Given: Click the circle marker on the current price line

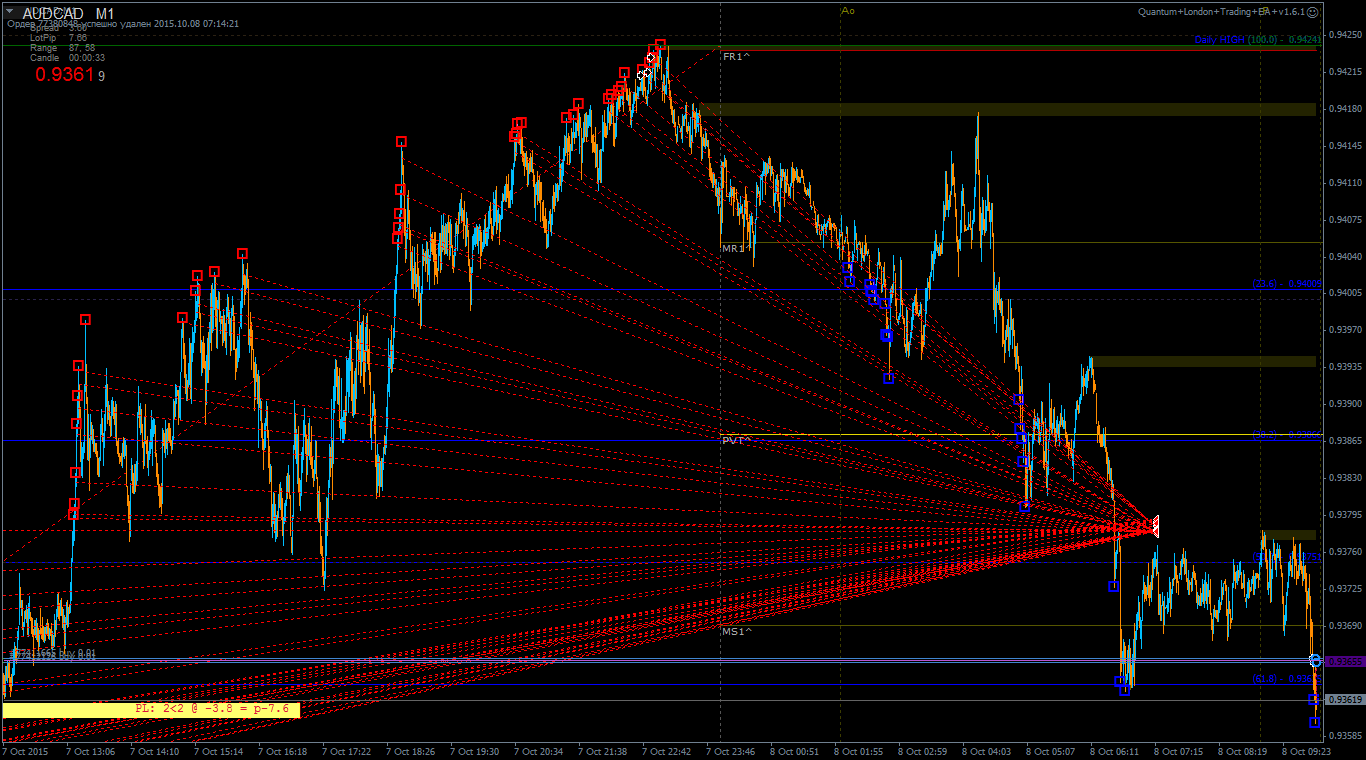Looking at the screenshot, I should (1315, 661).
